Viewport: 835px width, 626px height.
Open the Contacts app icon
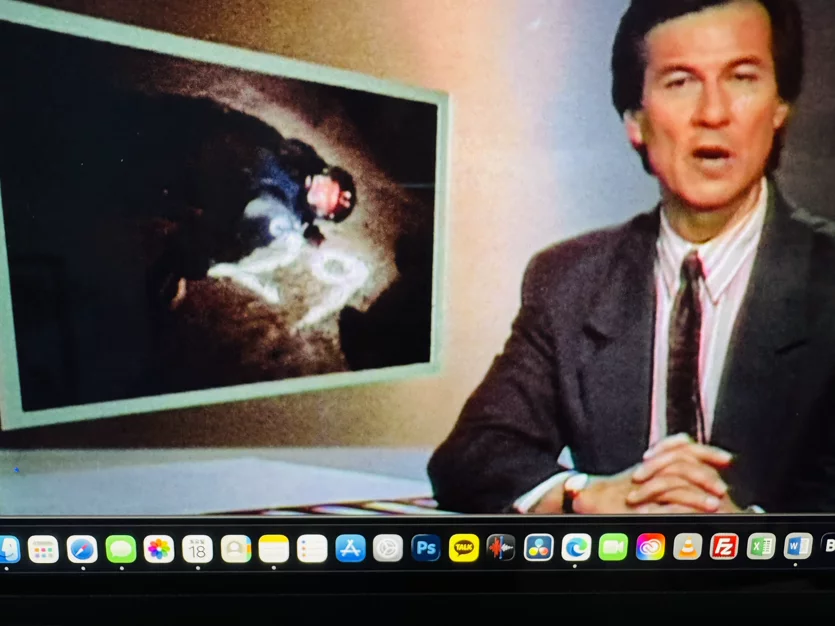(236, 549)
